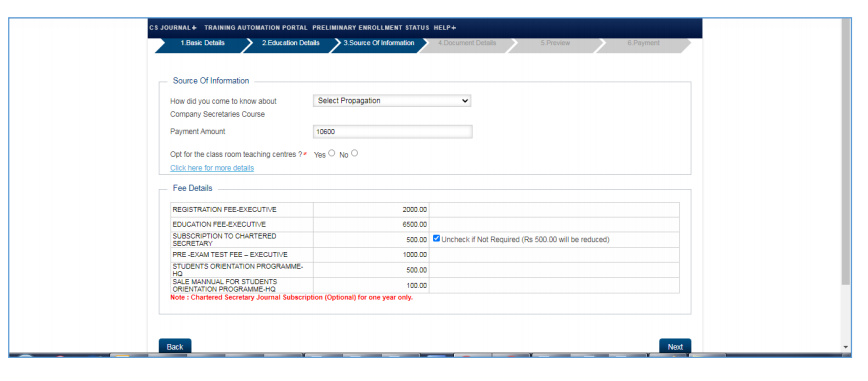The image size is (868, 381).
Task: Click the scrollbar down arrow
Action: pos(845,347)
